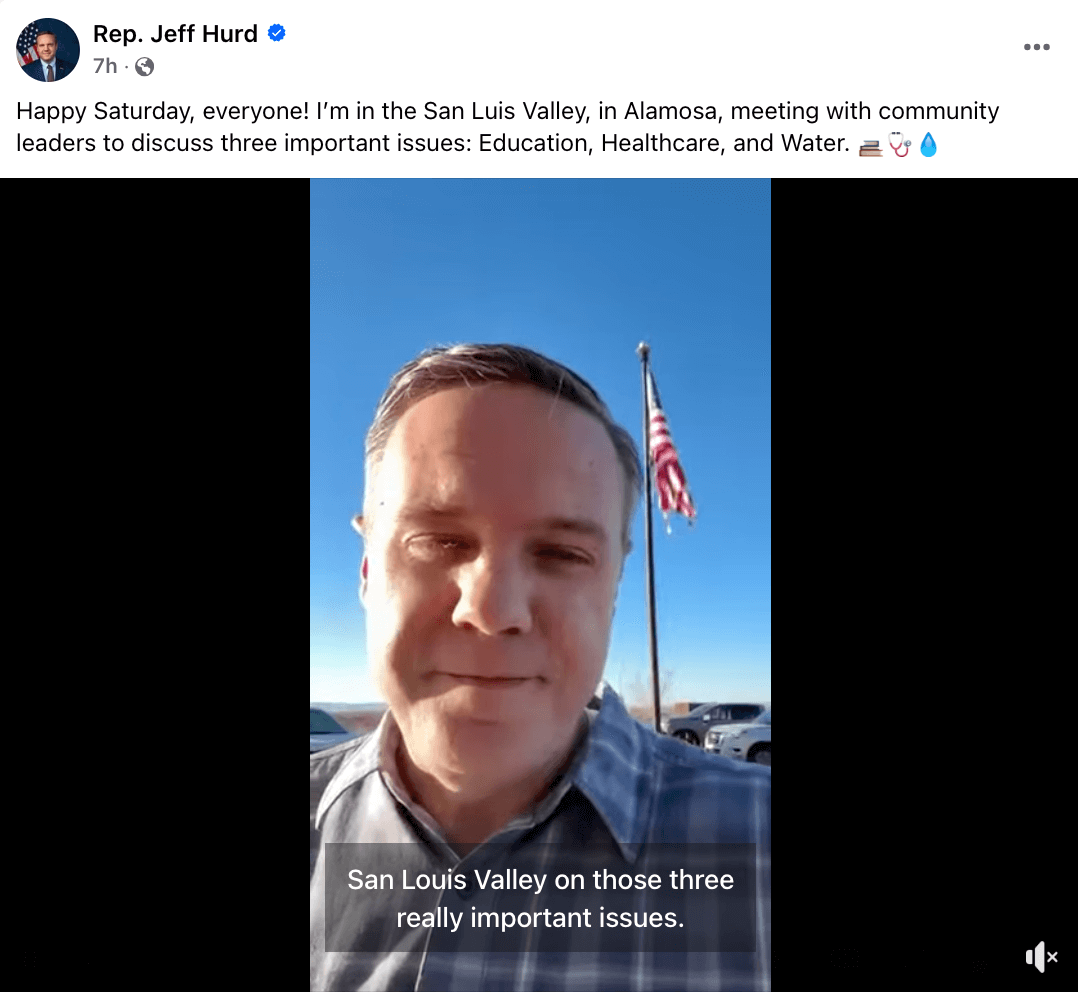The width and height of the screenshot is (1078, 998).
Task: Open the three-dot post options menu
Action: tap(1036, 47)
